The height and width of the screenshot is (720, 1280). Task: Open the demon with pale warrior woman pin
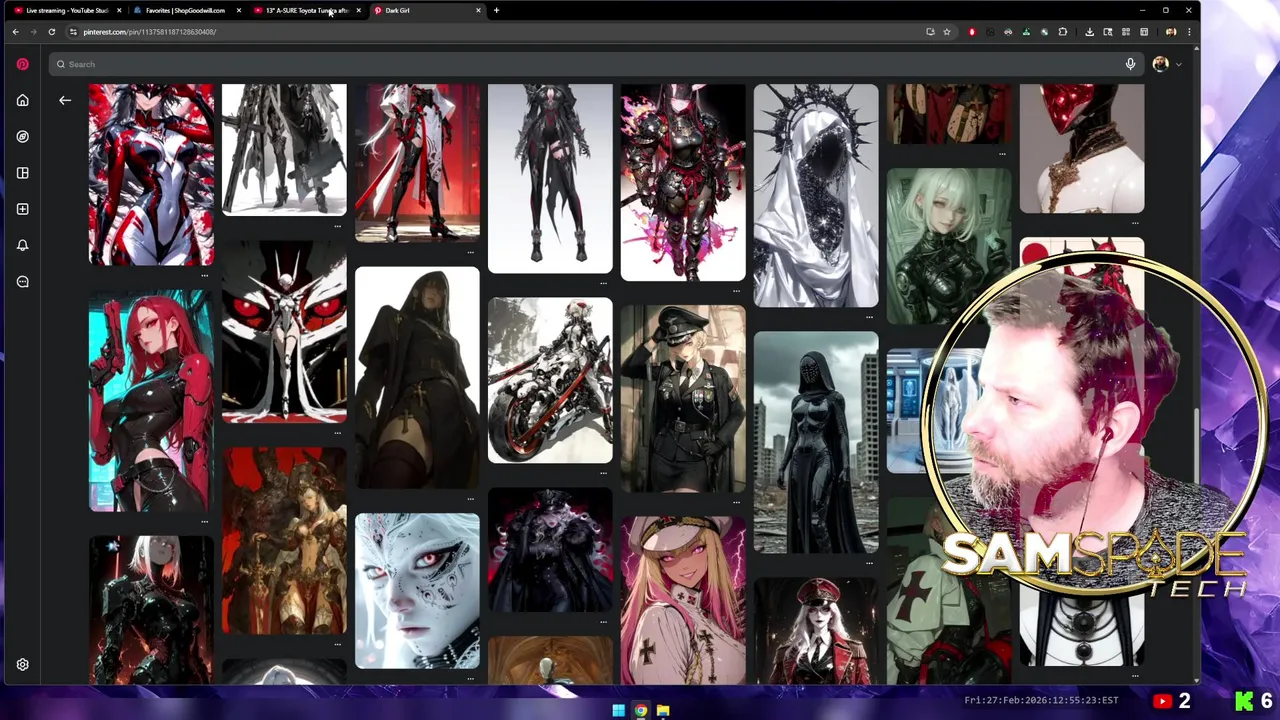point(284,540)
